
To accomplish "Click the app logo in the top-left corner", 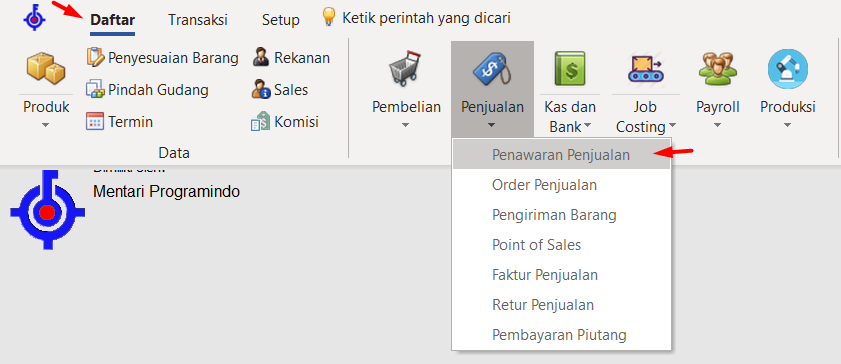I will pos(34,19).
